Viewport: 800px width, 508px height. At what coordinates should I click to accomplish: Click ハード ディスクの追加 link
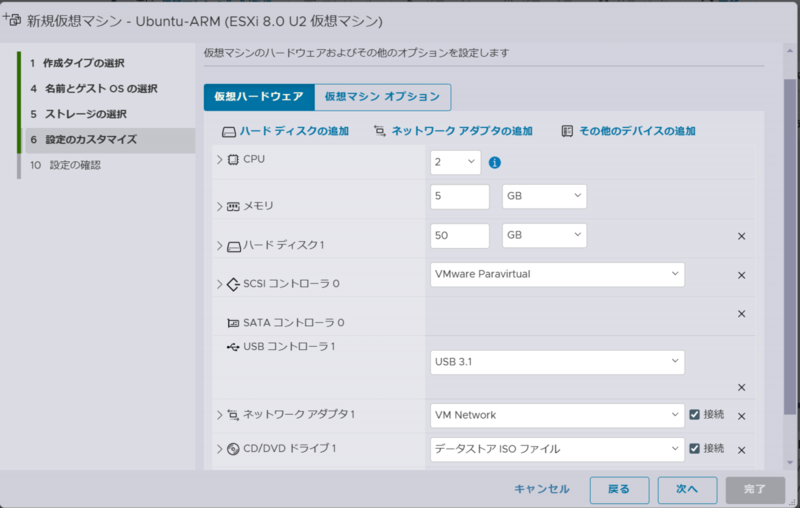click(286, 132)
